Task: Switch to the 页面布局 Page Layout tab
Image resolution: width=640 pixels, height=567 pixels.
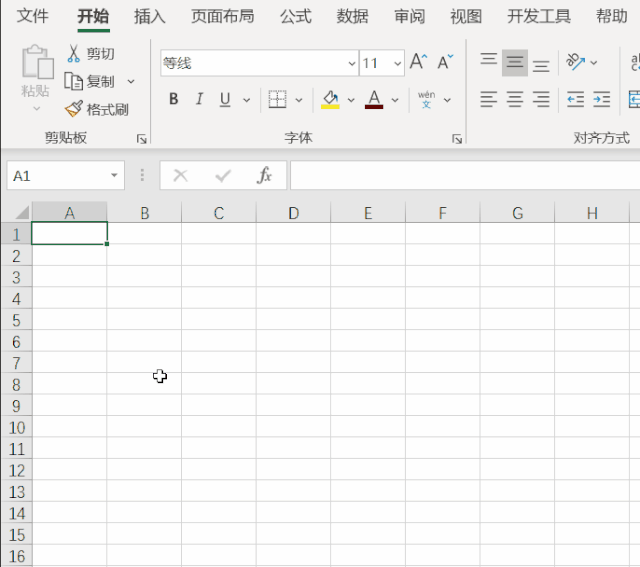Action: pos(223,16)
